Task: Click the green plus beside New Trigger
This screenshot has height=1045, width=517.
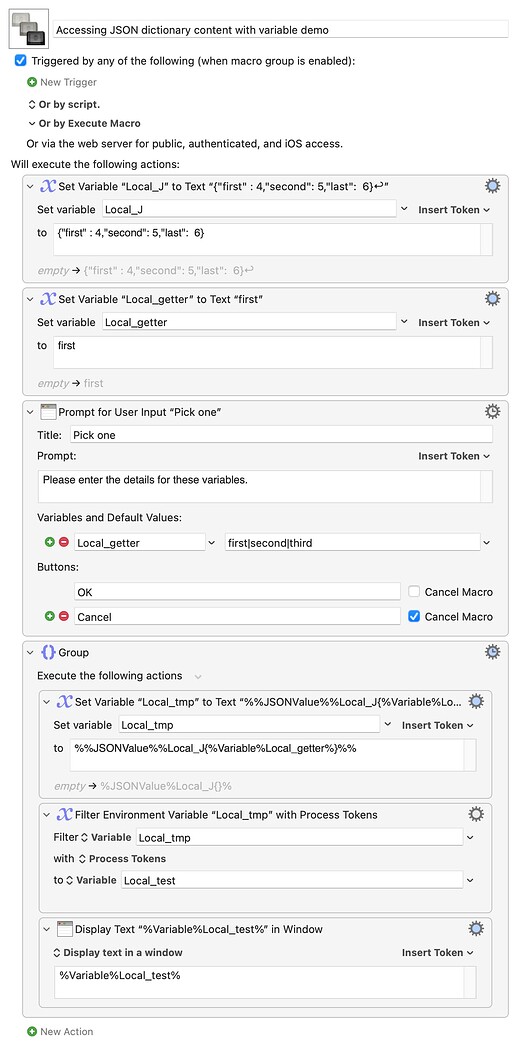Action: [x=32, y=82]
